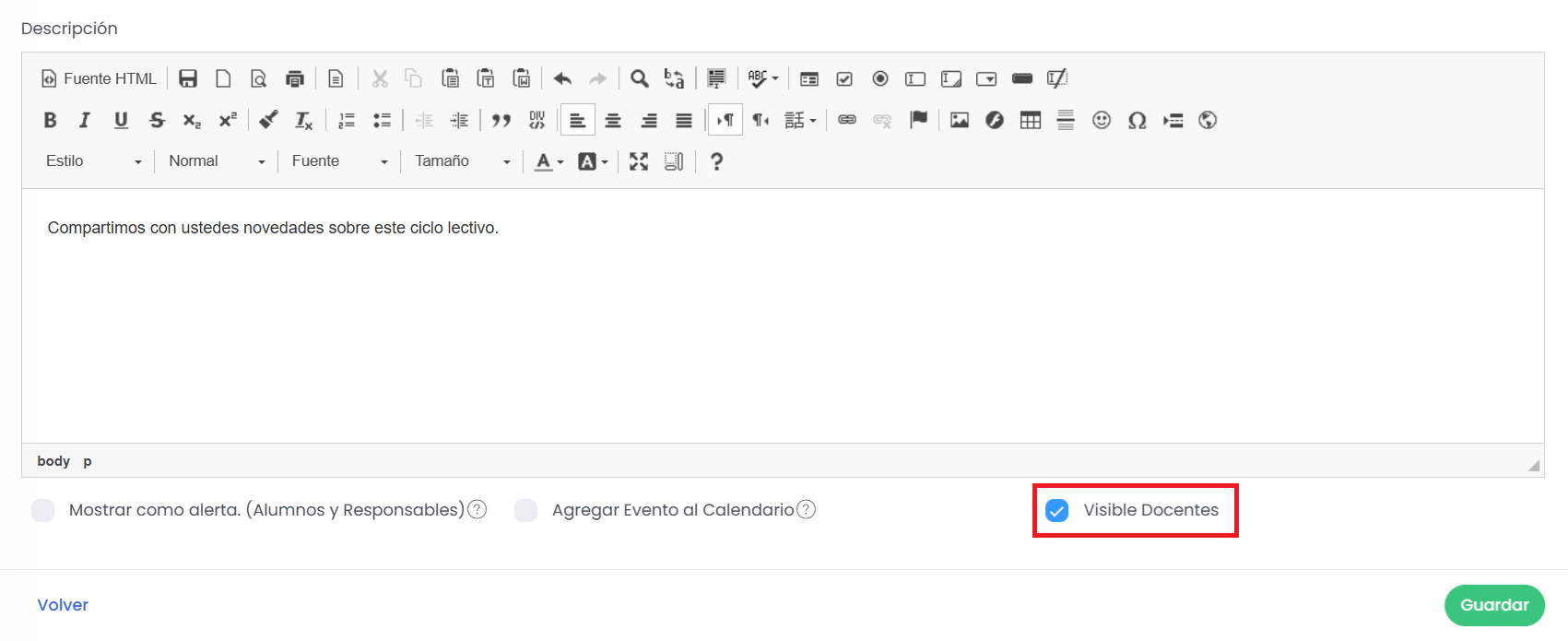Open the Fuente font dropdown
The width and height of the screenshot is (1568, 641).
point(339,161)
